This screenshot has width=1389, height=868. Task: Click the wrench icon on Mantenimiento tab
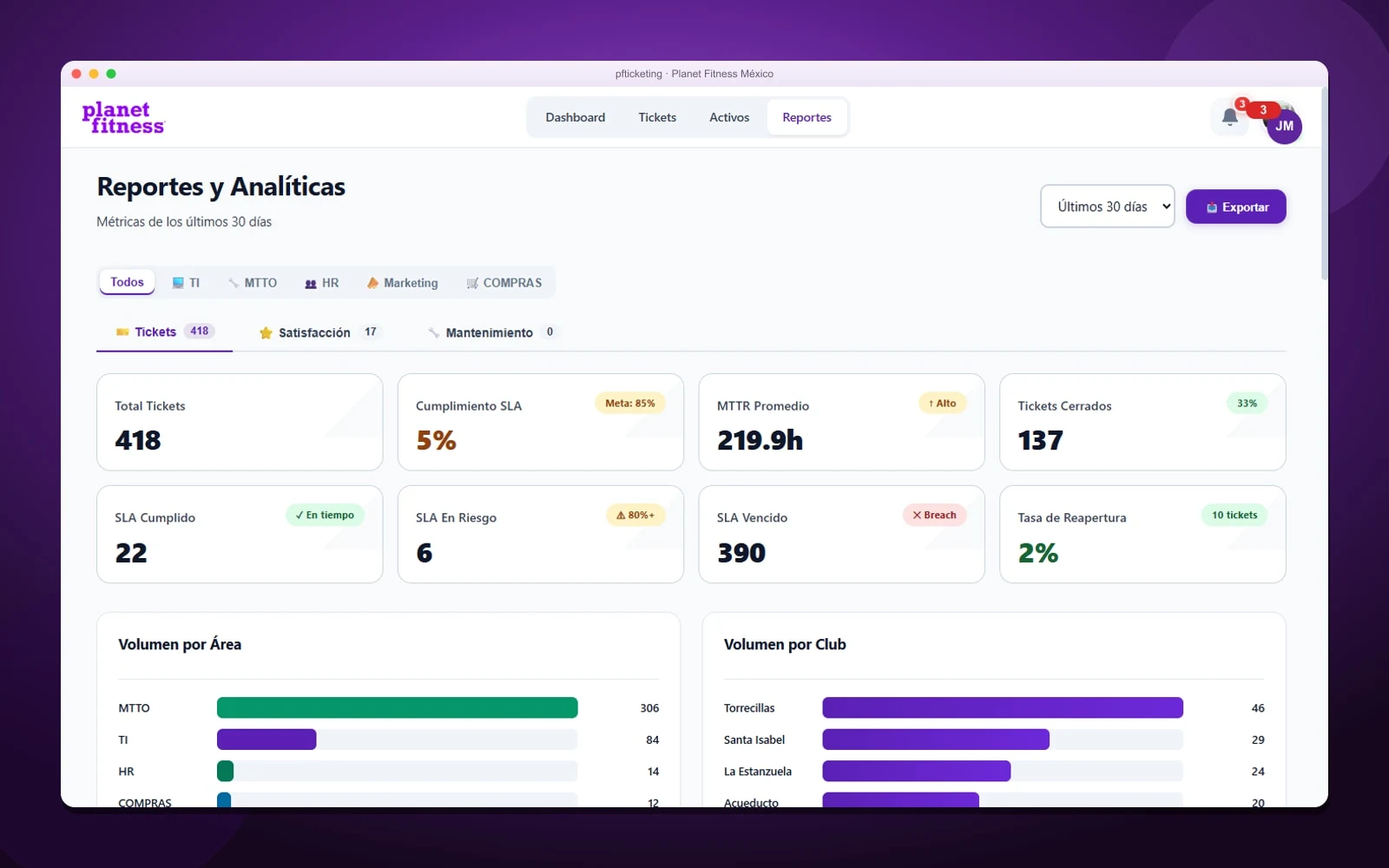(433, 332)
